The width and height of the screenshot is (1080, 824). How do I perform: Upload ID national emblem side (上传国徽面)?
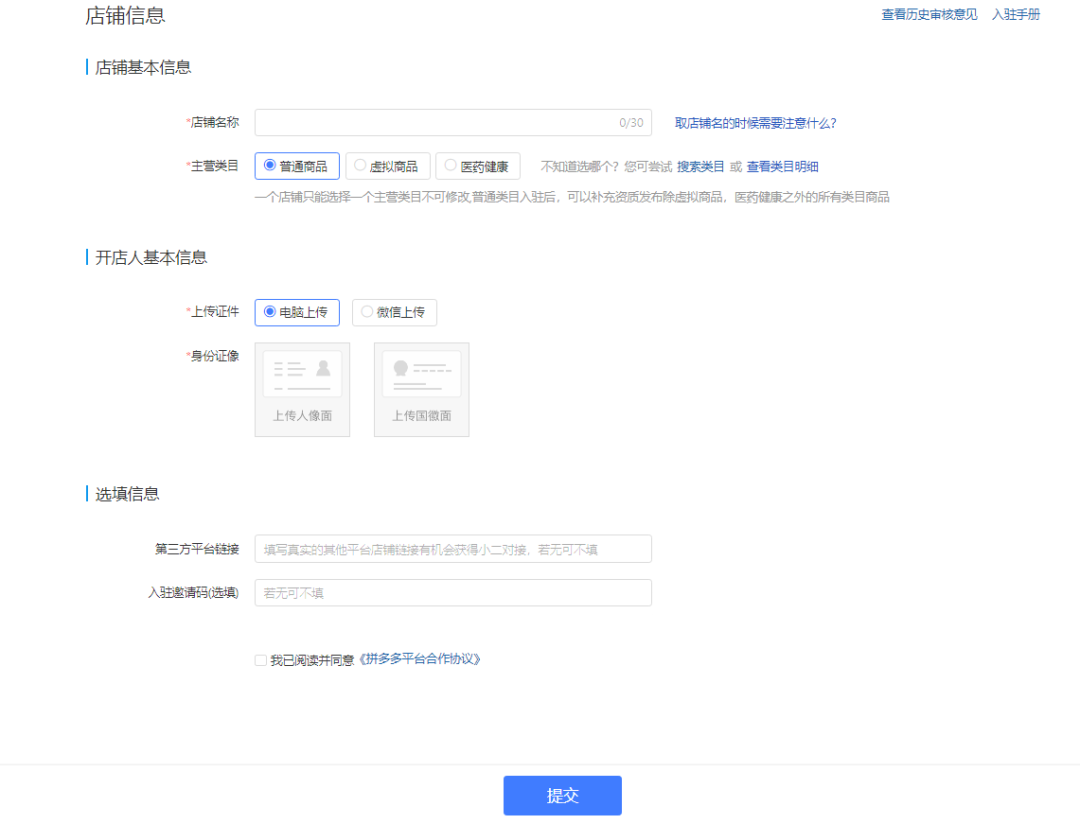coord(422,389)
